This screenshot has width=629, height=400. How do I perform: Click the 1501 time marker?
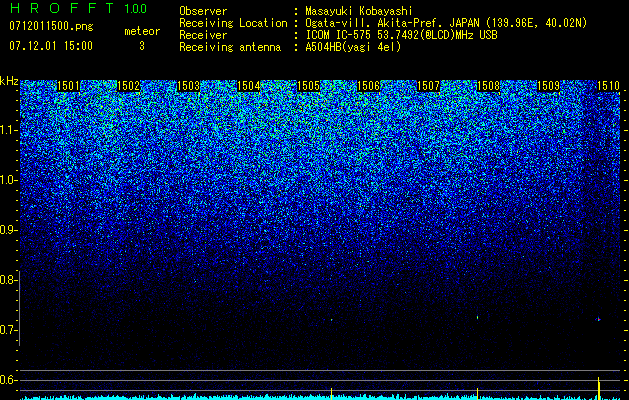(69, 86)
